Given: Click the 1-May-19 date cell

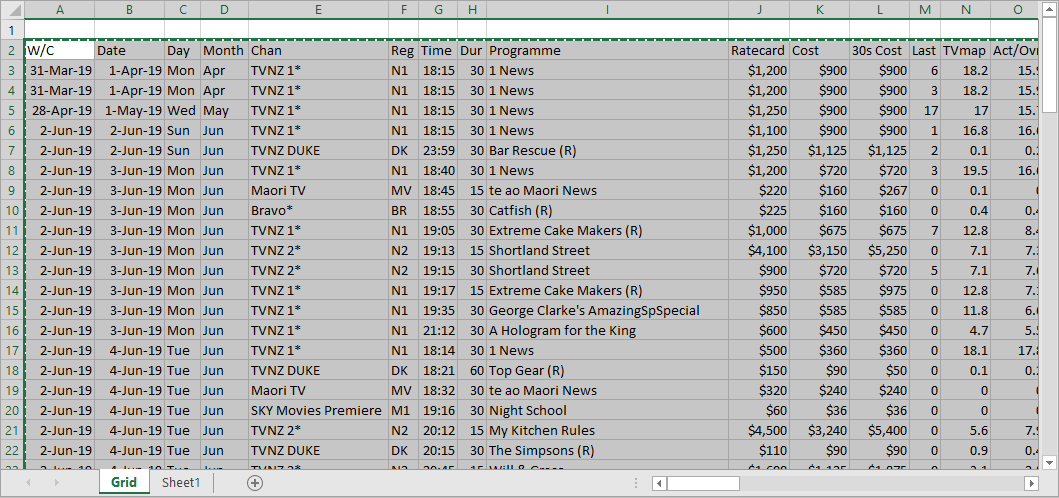Looking at the screenshot, I should point(130,110).
